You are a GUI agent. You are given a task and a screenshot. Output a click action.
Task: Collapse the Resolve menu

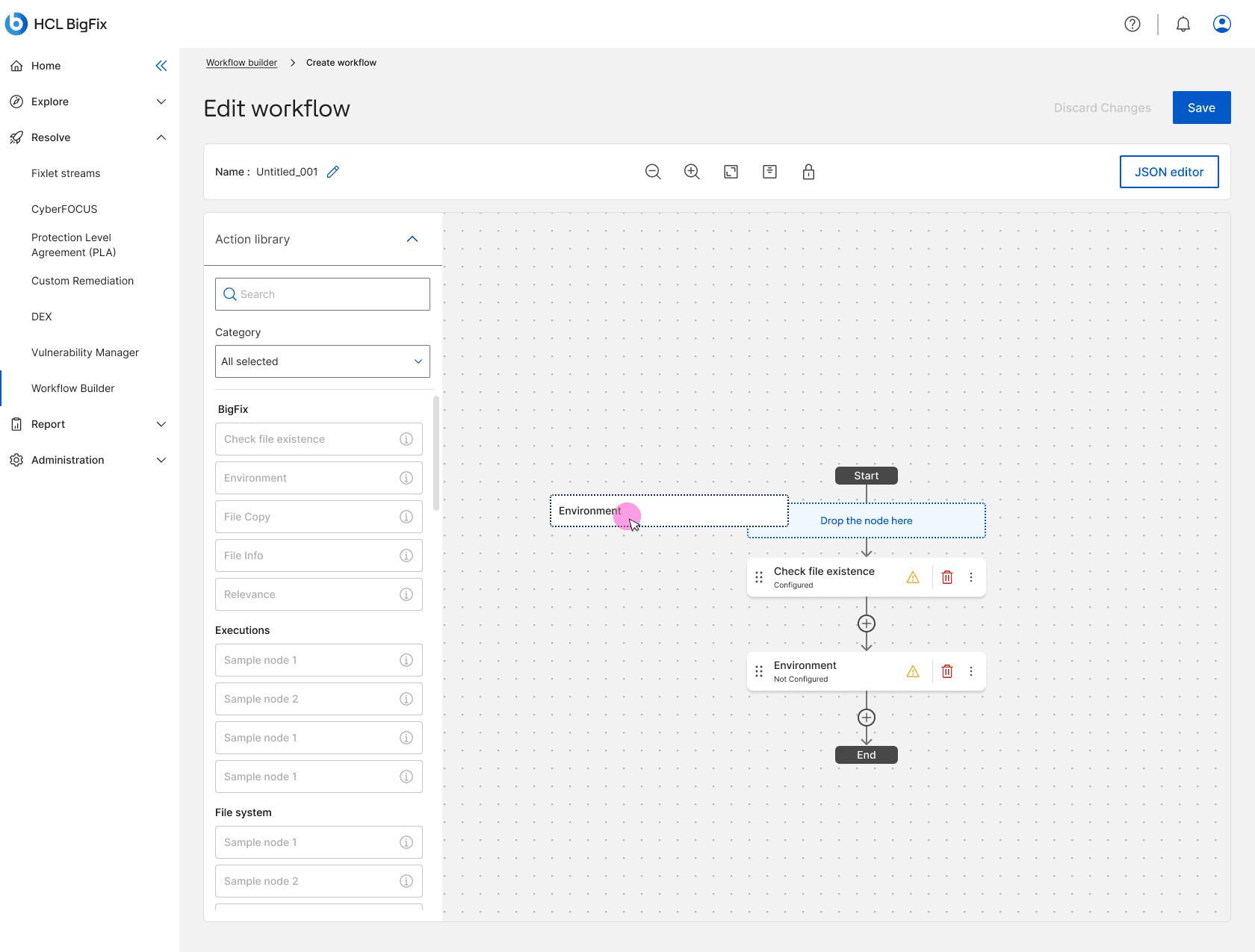(x=161, y=137)
